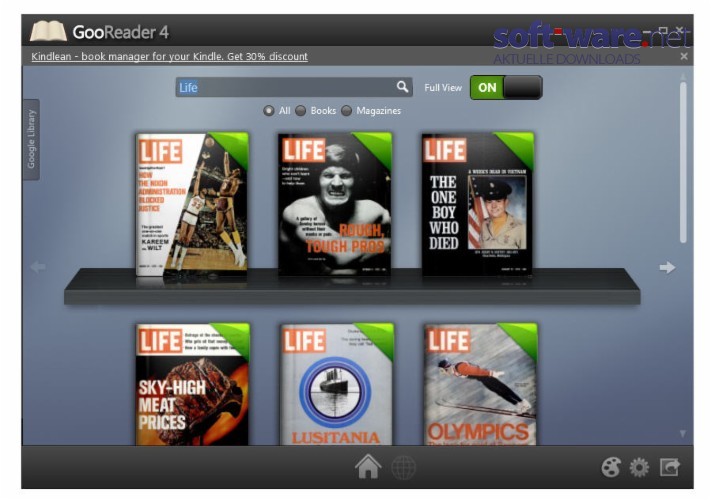Image resolution: width=711 pixels, height=500 pixels.
Task: Dismiss the Kindlean ad banner
Action: (684, 56)
